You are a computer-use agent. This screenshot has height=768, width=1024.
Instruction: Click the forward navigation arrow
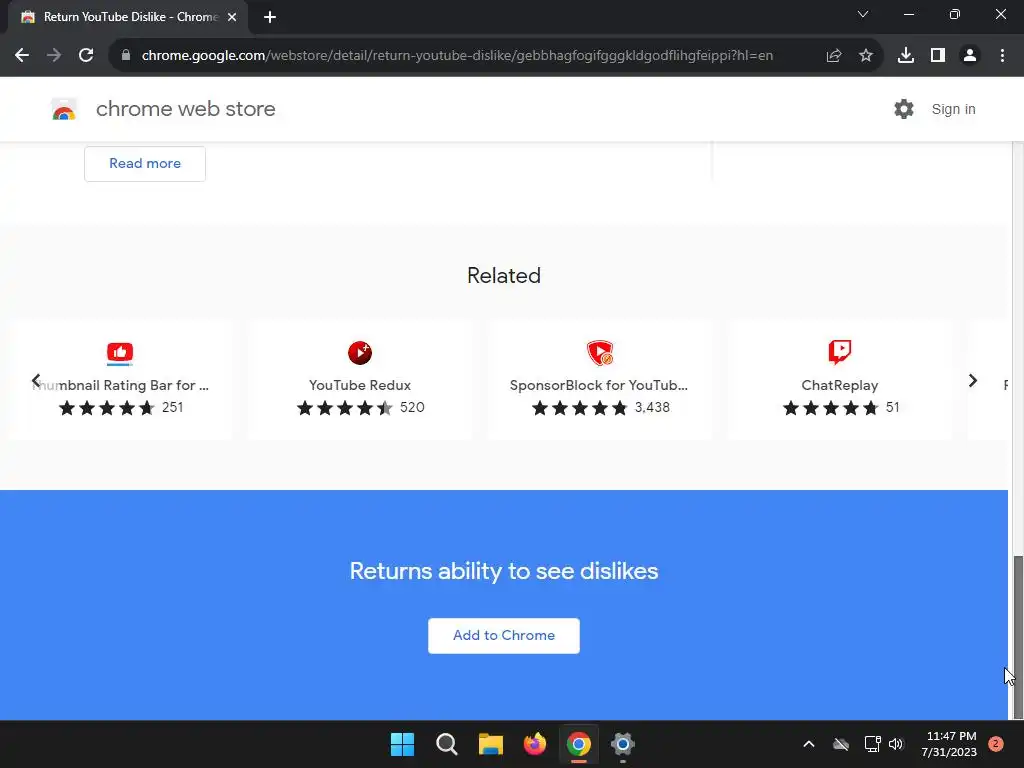coord(54,56)
